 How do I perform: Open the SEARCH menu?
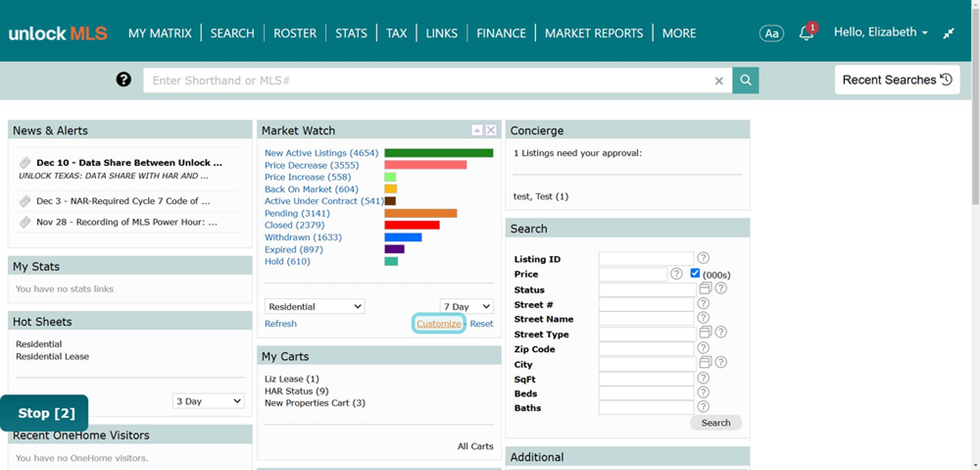coord(232,33)
